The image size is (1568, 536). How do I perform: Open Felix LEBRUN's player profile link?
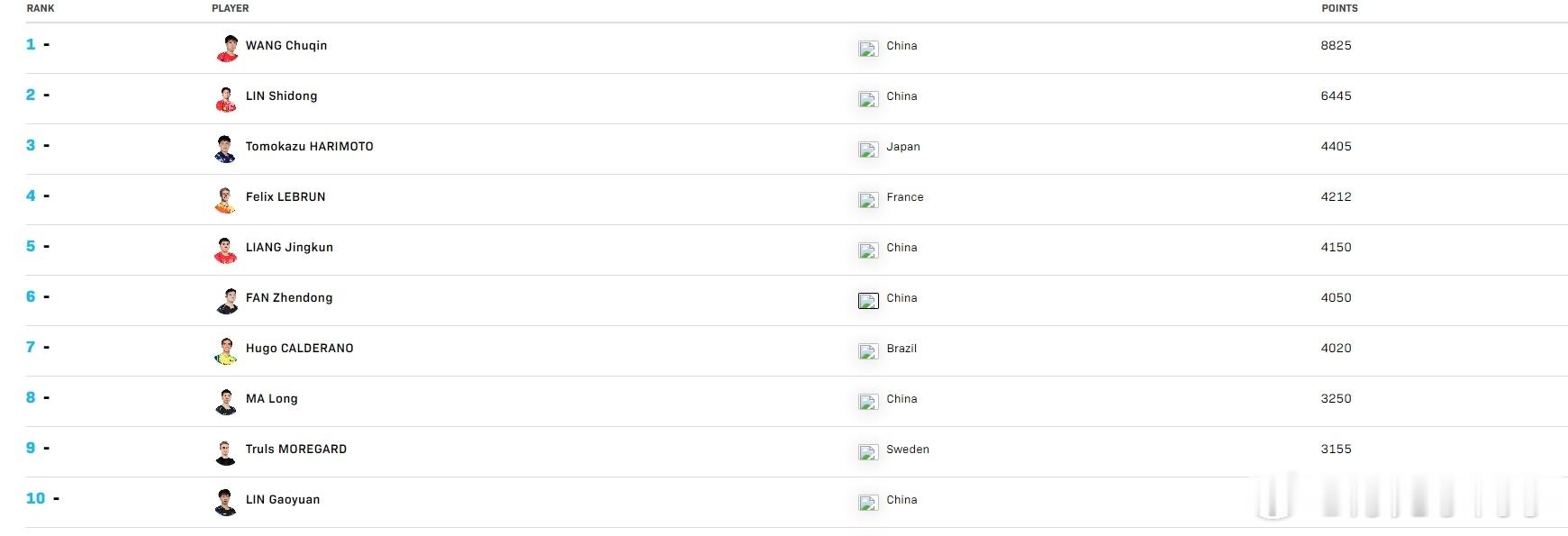click(286, 196)
